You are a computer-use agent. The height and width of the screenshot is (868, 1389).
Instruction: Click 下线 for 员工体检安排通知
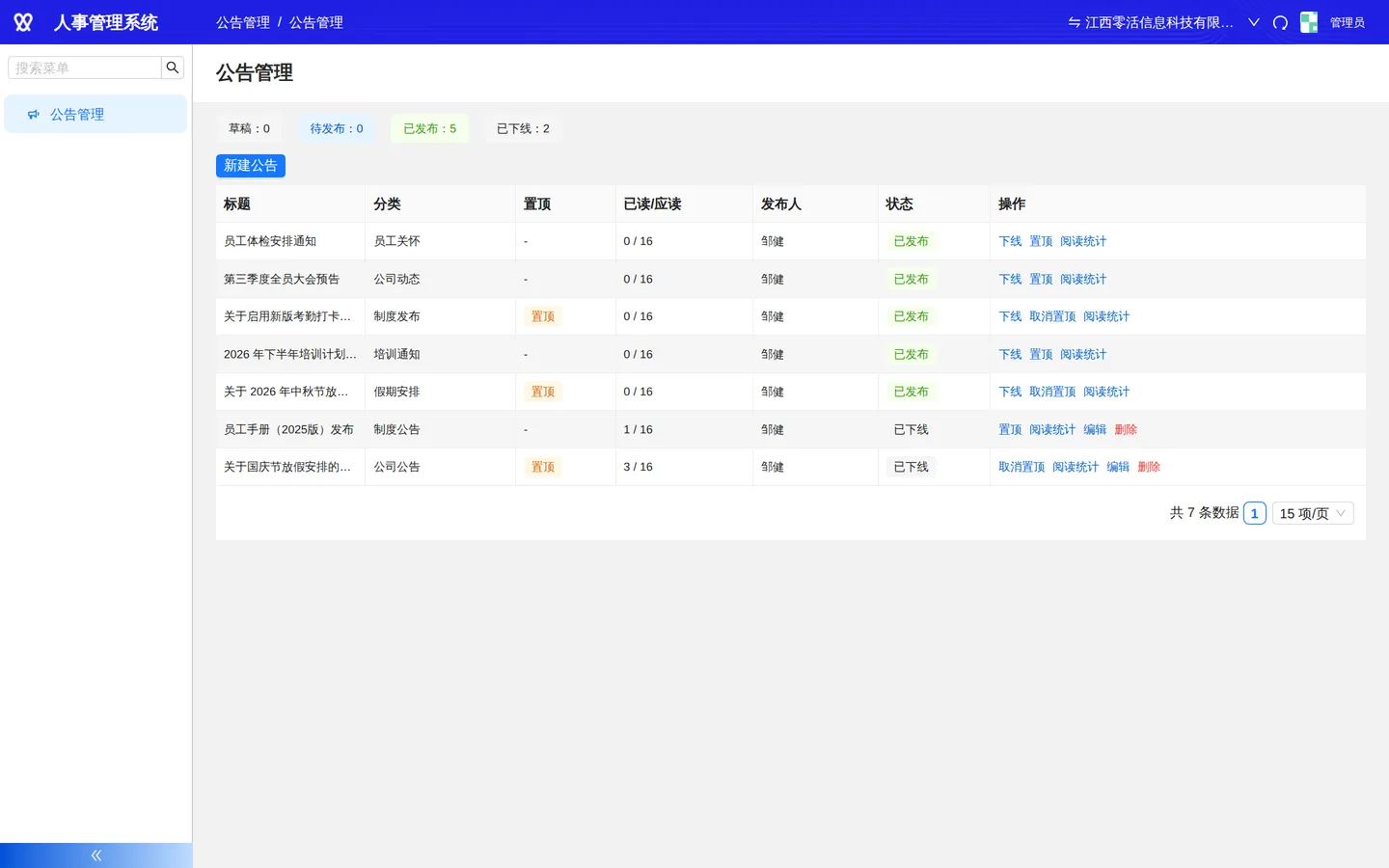1010,241
